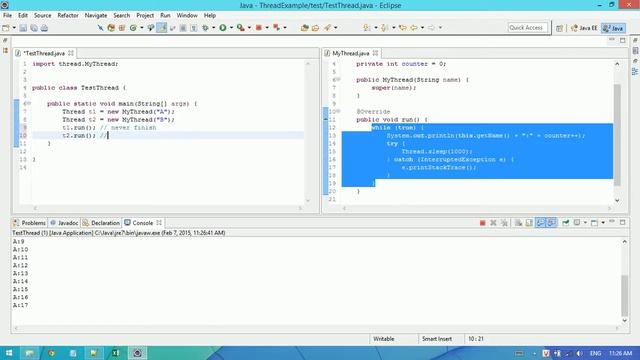Click the Forward navigation arrow

[431, 28]
